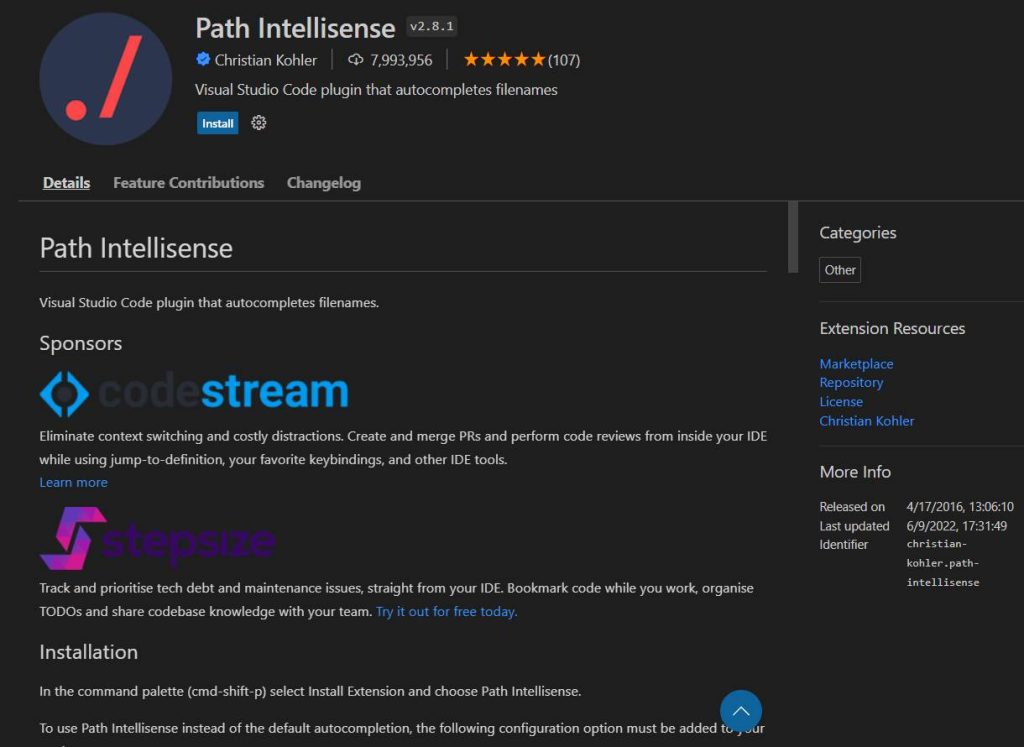Click the Stepsize sponsor logo
Image resolution: width=1024 pixels, height=747 pixels.
pos(158,539)
